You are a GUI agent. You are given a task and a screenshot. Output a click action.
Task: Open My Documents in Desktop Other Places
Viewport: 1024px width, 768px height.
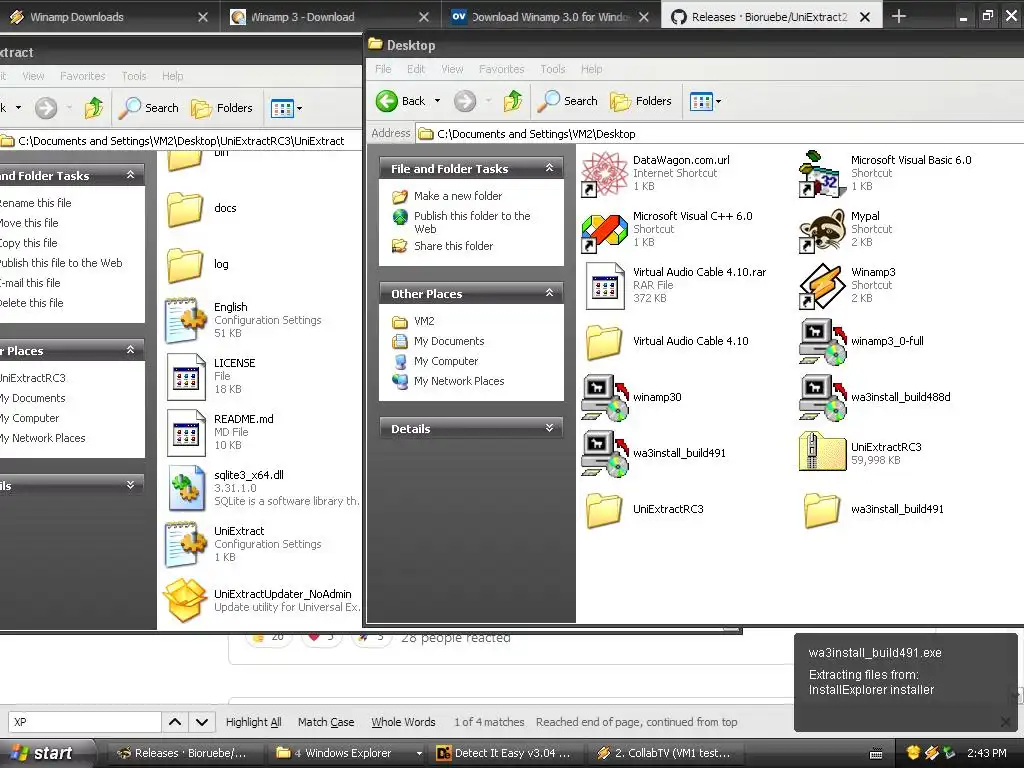pos(449,342)
